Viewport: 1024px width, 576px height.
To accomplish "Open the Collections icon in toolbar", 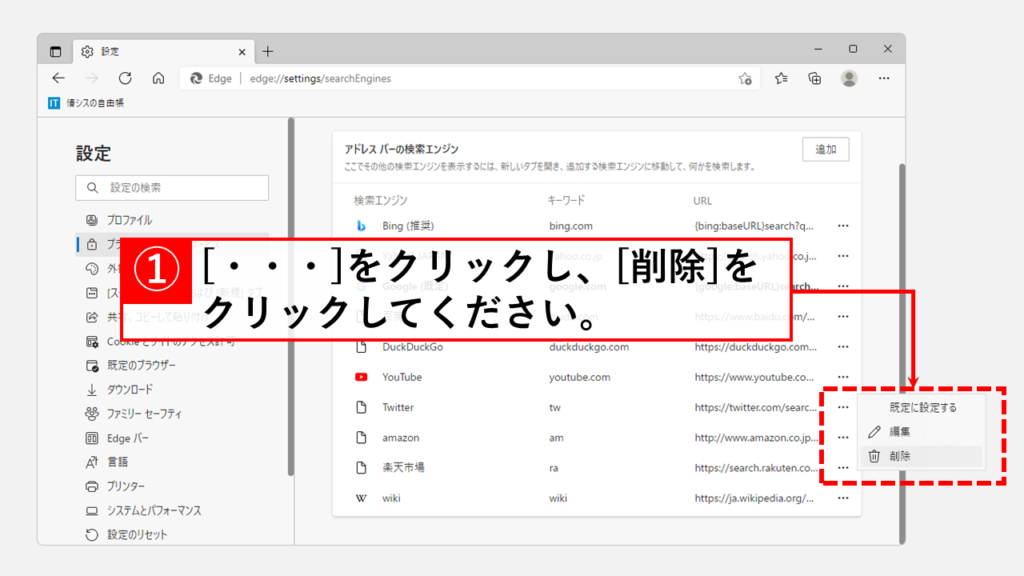I will click(815, 78).
